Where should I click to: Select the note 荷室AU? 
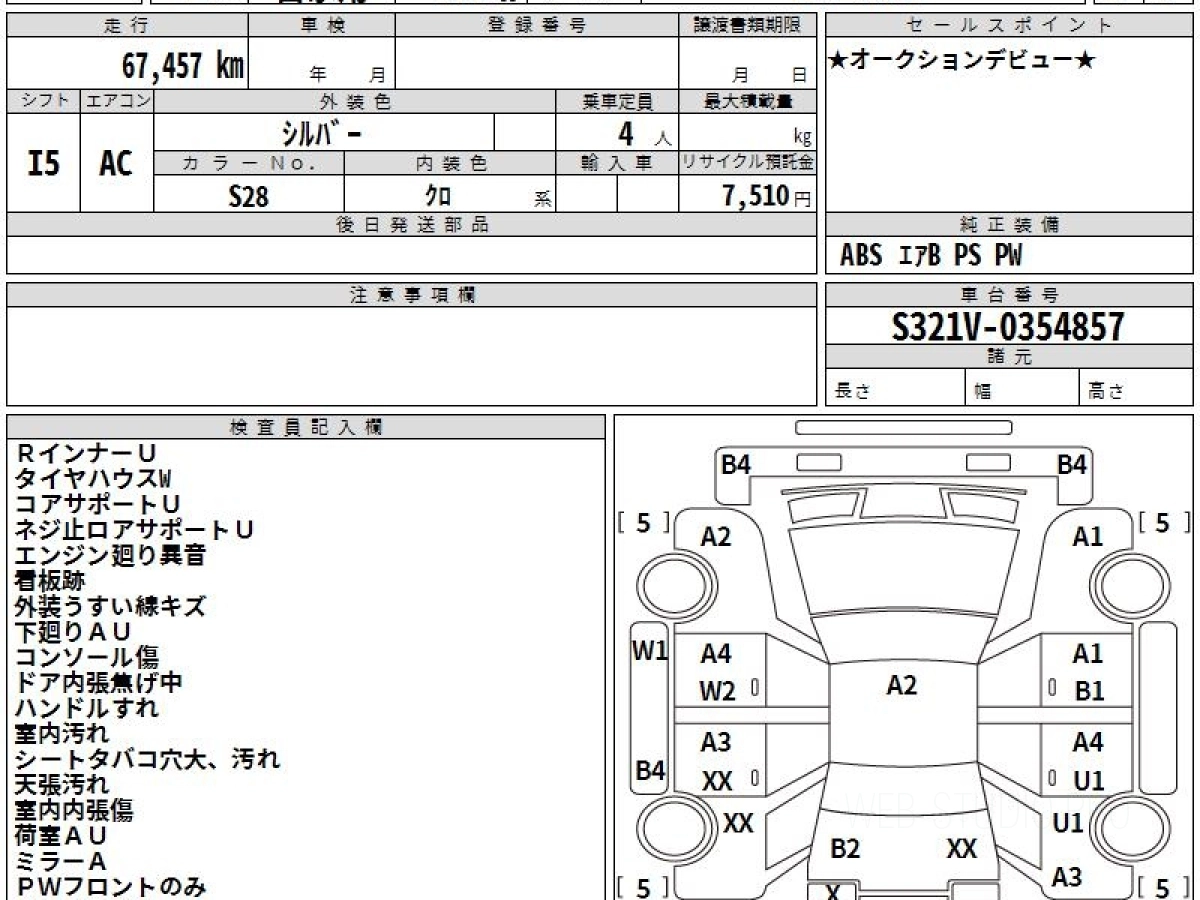pyautogui.click(x=60, y=835)
